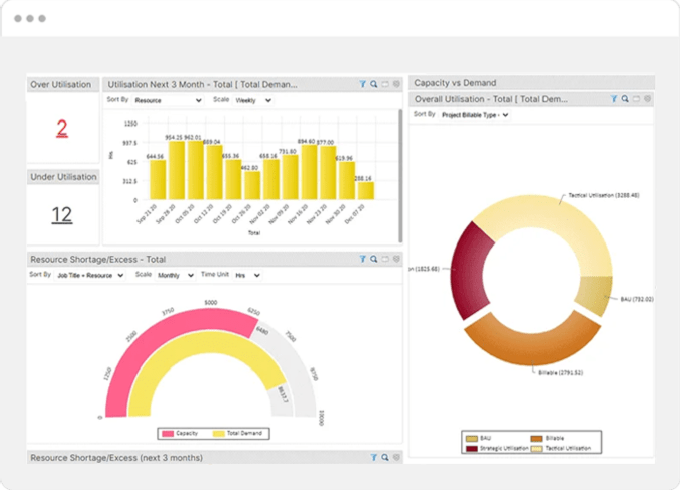680x490 pixels.
Task: Click filter icon in Utilisation Next 3 Month panel
Action: coord(362,85)
